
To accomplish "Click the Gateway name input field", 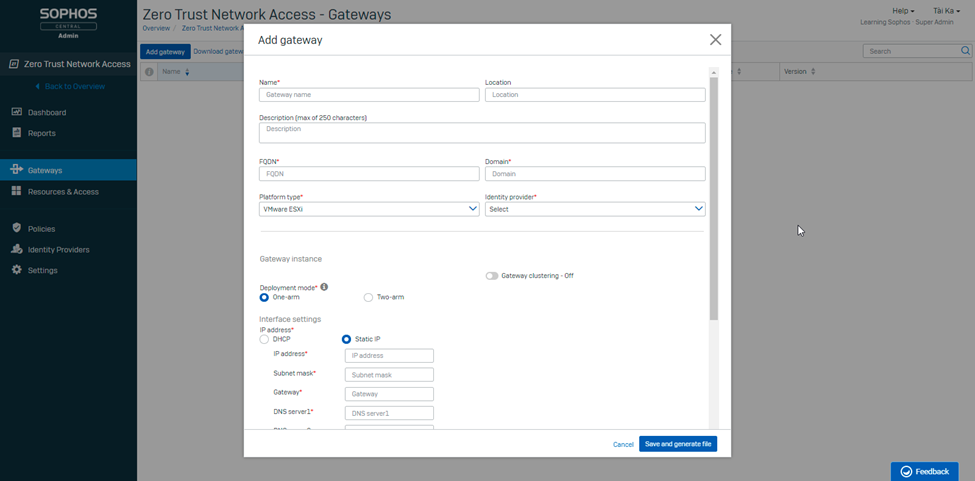I will (x=369, y=94).
